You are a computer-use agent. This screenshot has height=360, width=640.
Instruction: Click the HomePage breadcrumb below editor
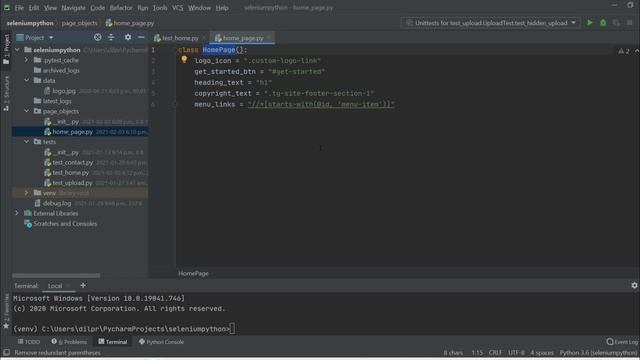(193, 273)
